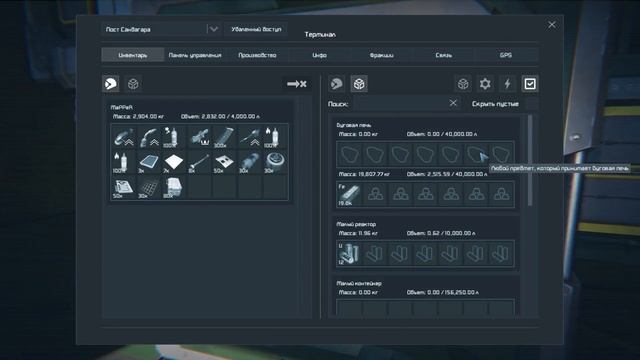This screenshot has width=640, height=360.
Task: Close the terminal window with X
Action: point(552,25)
